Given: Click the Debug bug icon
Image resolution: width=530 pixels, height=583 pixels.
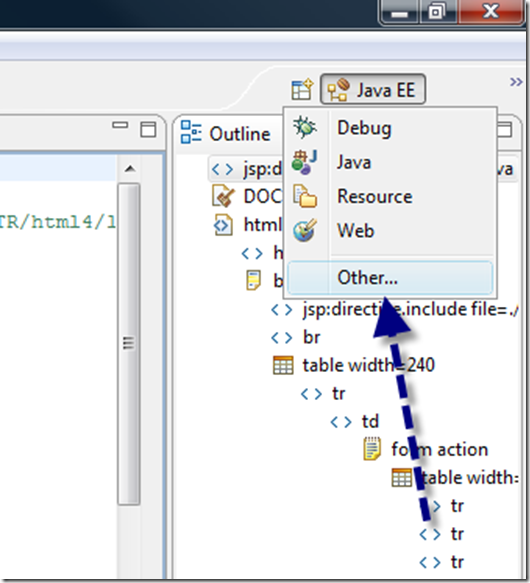Looking at the screenshot, I should coord(305,128).
